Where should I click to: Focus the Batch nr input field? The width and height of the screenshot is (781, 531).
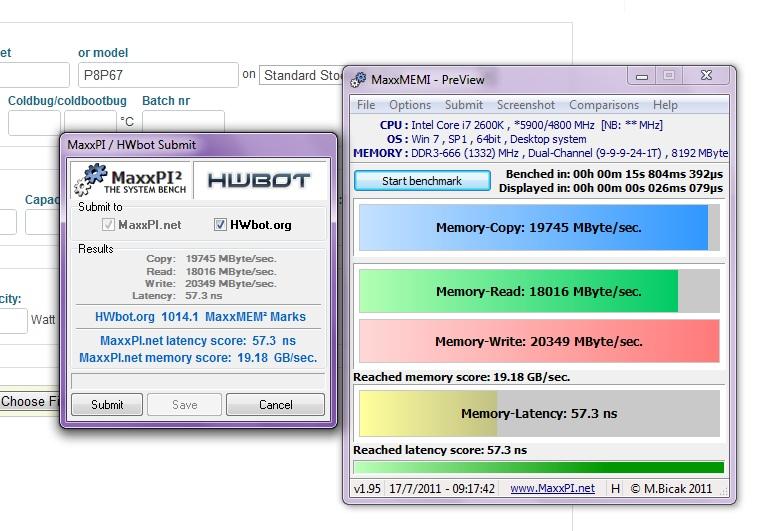(183, 123)
